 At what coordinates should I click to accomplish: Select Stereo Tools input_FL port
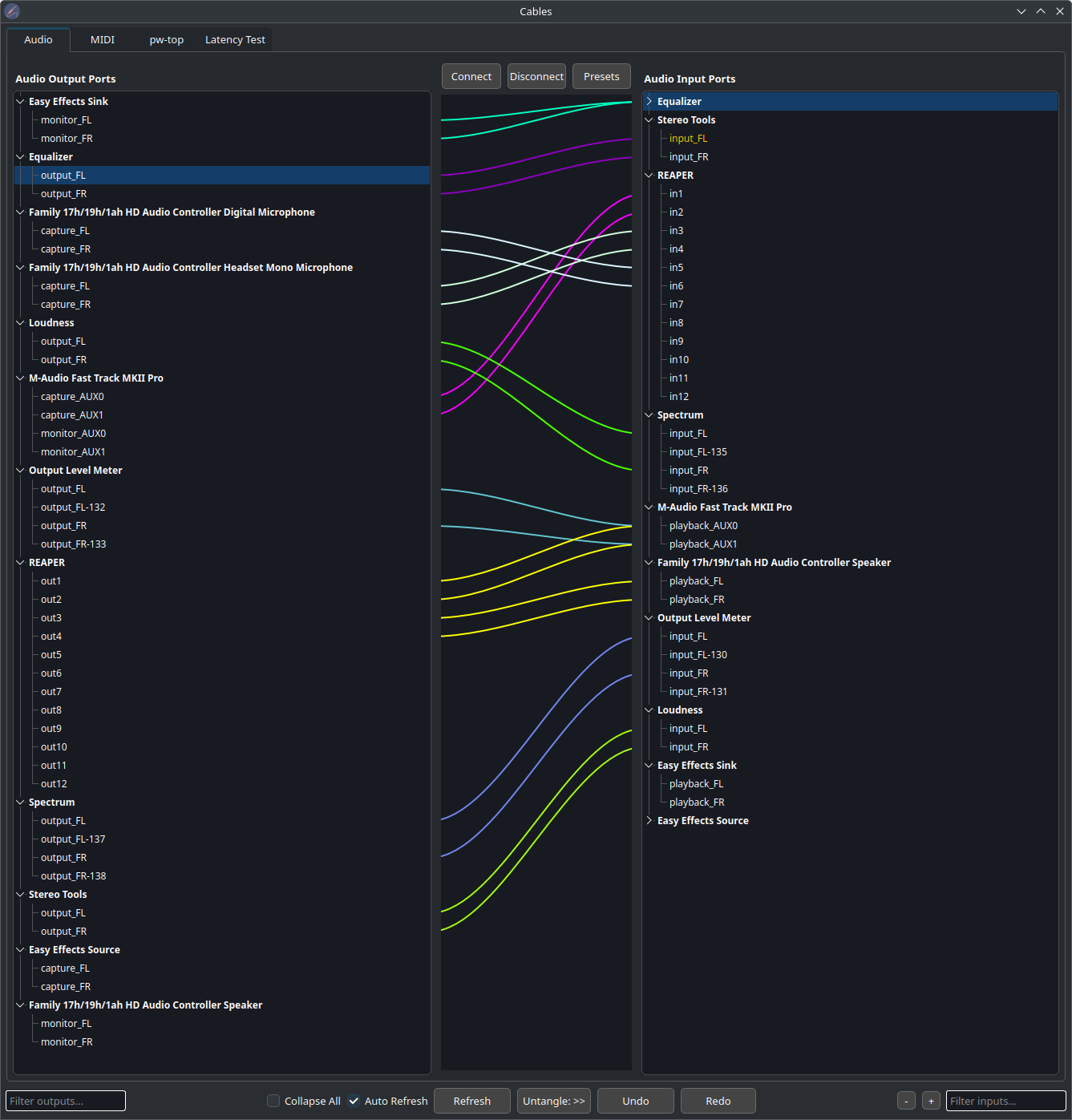point(689,139)
